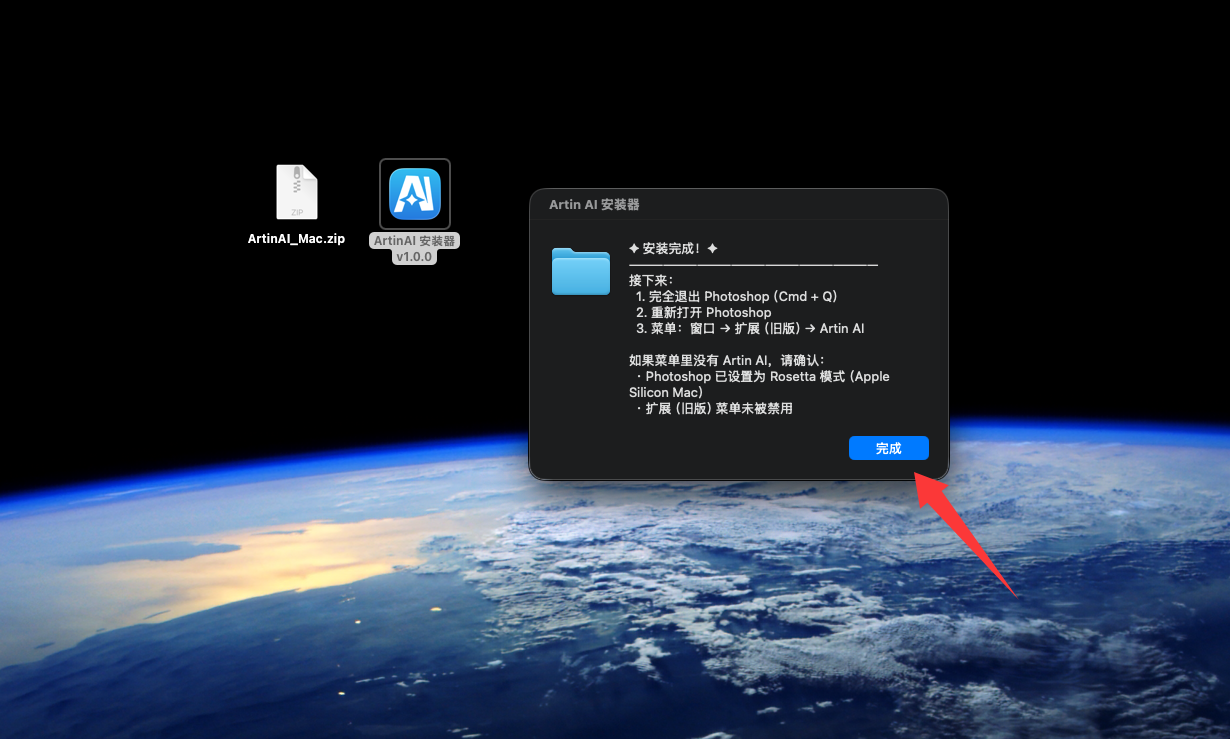Click the 扩展 (旧版) 菜单未被禁用 line

(714, 408)
